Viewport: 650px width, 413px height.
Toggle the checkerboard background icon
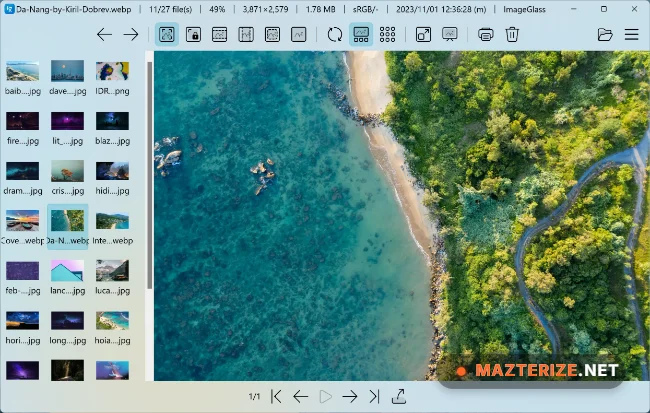coord(387,34)
